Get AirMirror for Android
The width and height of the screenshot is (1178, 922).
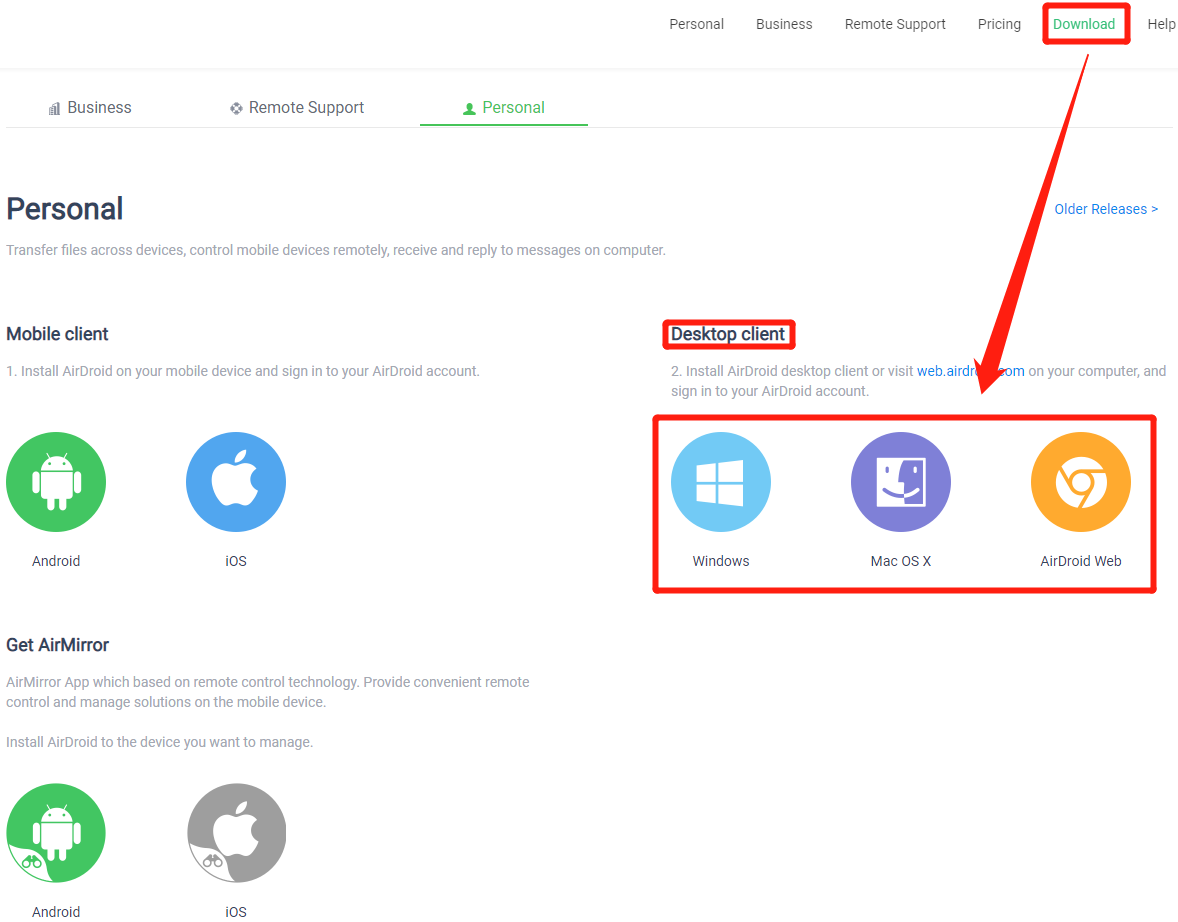click(x=56, y=832)
